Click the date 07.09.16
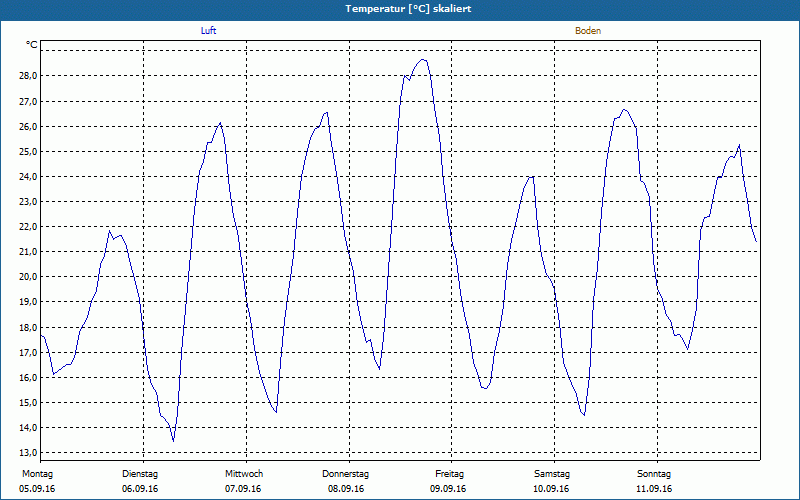 tap(243, 489)
